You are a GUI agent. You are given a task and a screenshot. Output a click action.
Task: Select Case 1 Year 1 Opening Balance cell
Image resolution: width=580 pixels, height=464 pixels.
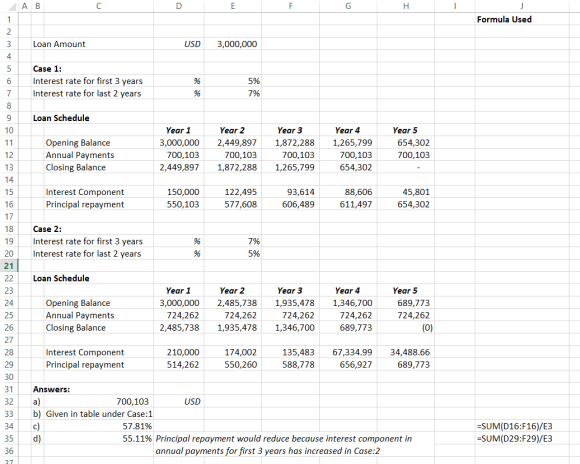point(179,143)
